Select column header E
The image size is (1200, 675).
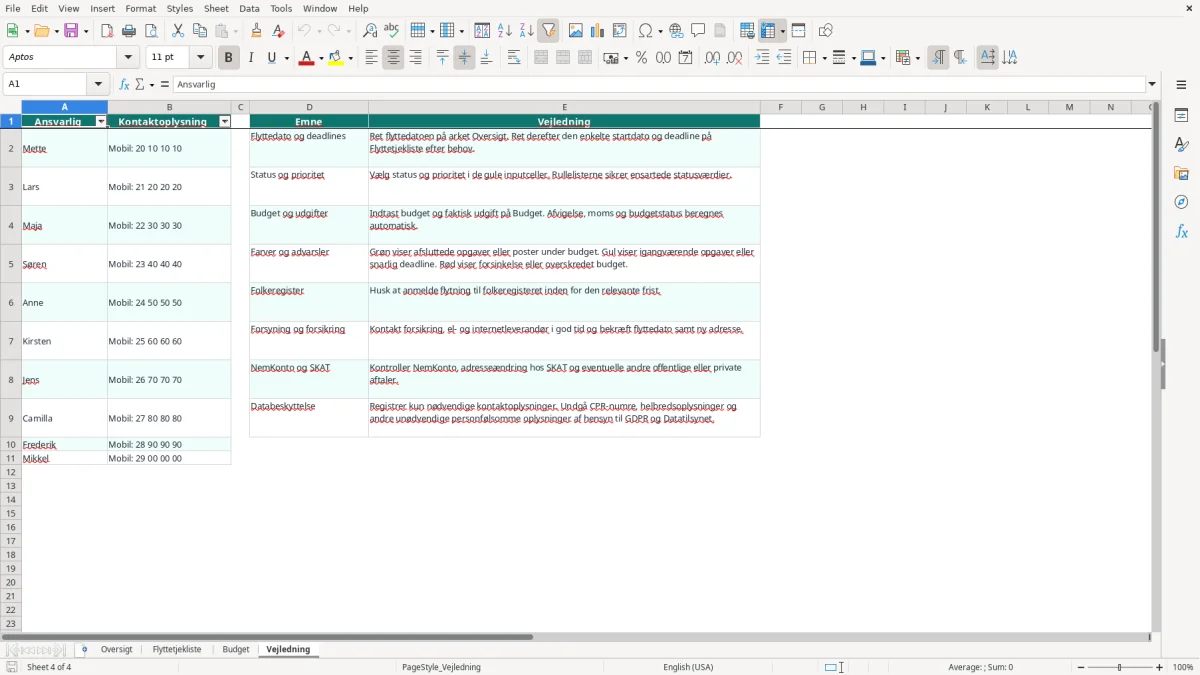tap(564, 107)
